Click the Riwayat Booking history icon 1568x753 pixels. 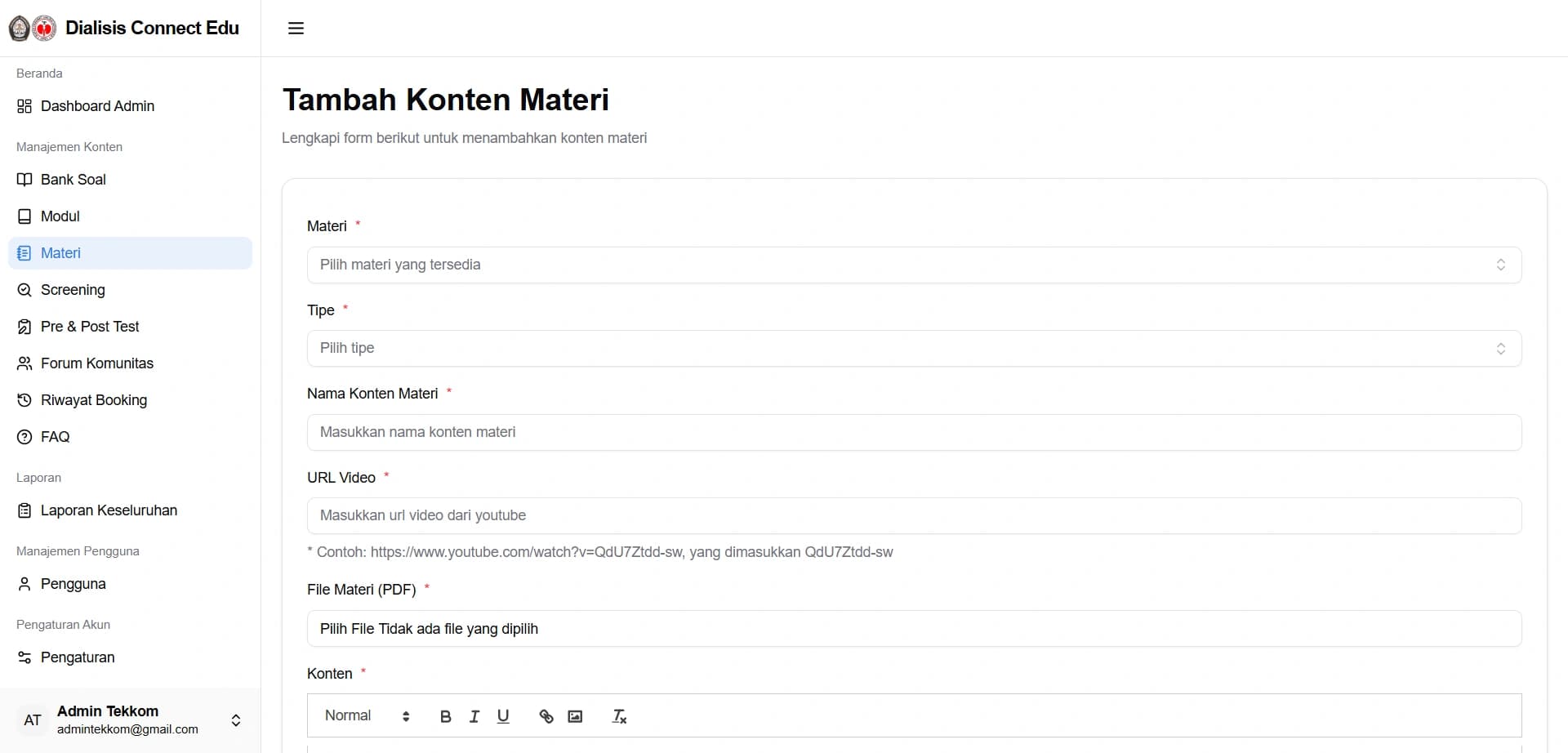[x=24, y=400]
